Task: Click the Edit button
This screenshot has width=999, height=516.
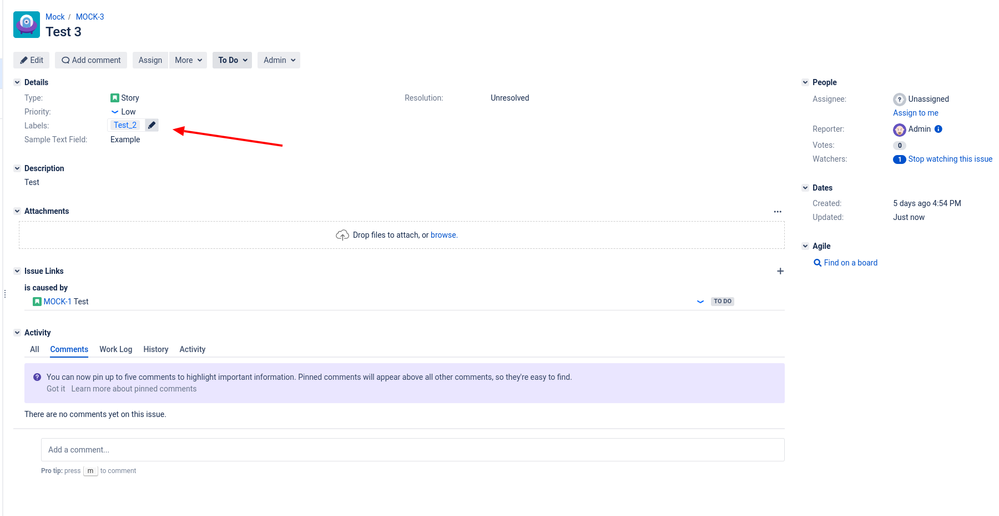Action: [x=31, y=61]
